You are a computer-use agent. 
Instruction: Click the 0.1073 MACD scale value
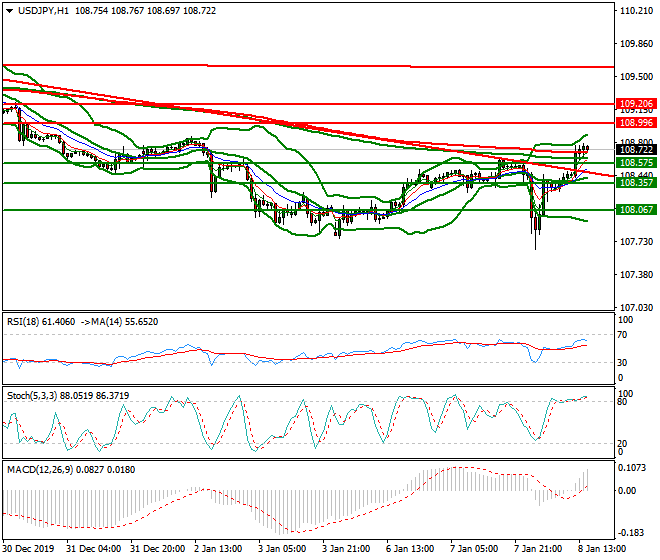631,468
